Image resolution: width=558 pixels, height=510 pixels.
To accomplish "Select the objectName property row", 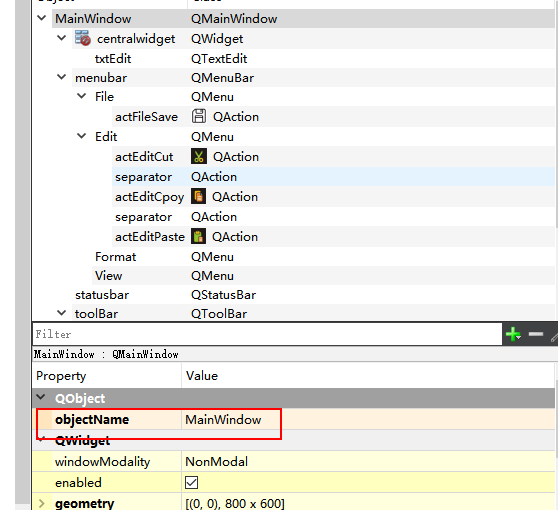I will (295, 419).
